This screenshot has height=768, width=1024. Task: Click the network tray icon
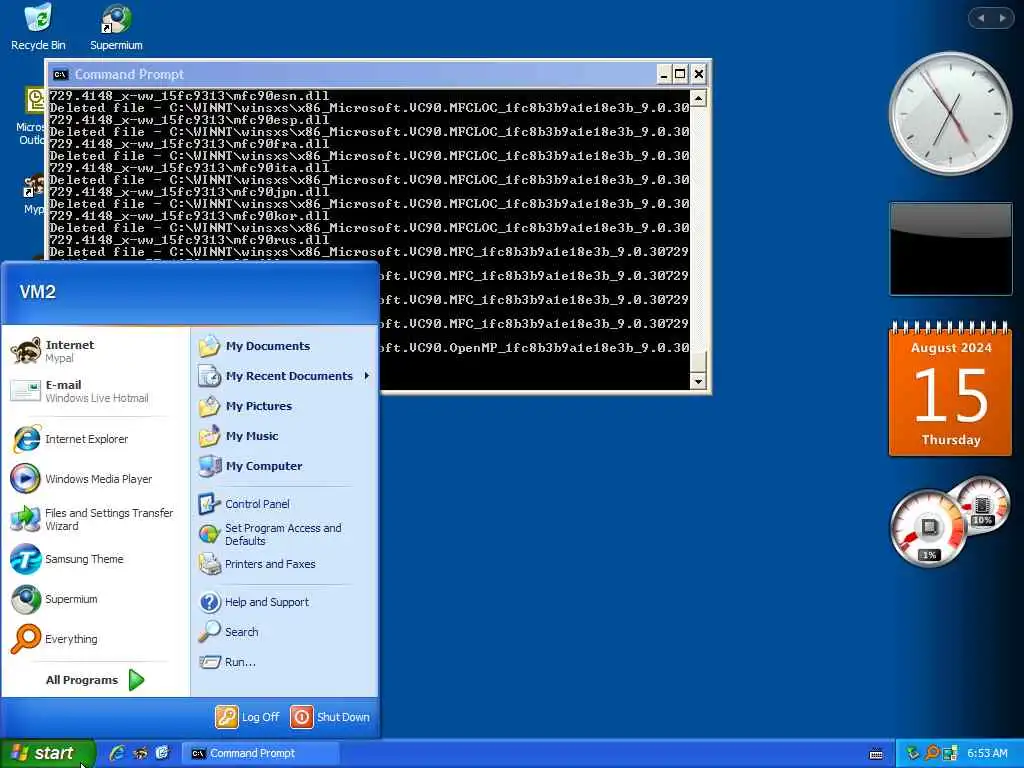(950, 753)
